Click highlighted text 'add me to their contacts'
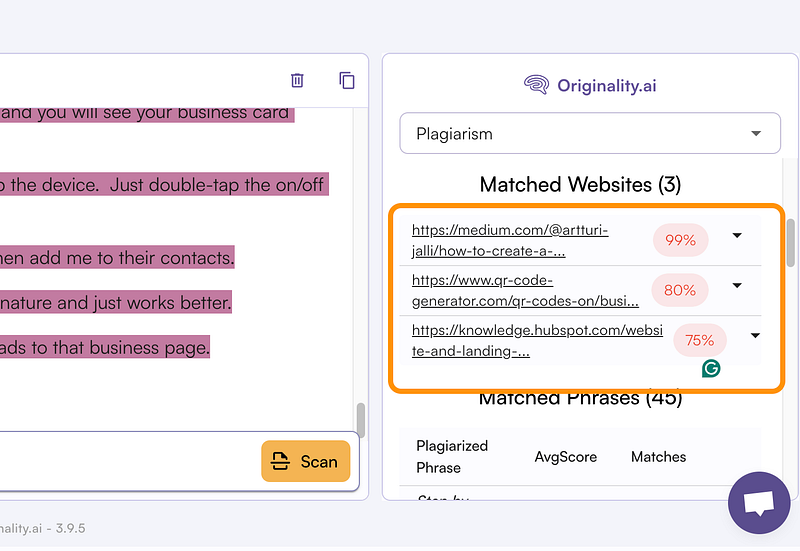This screenshot has width=800, height=551. click(x=131, y=258)
